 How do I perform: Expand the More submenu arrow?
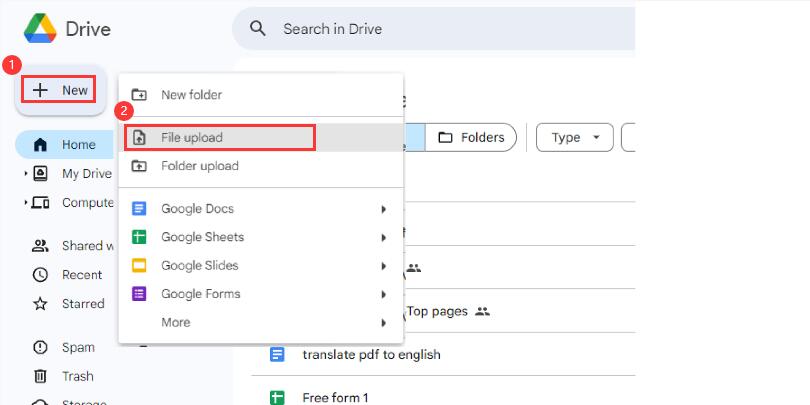(x=383, y=323)
